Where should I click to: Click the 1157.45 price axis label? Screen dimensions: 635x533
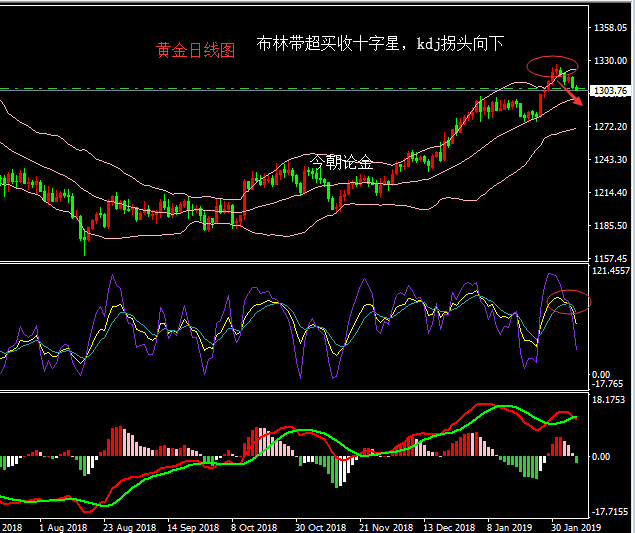click(x=610, y=258)
